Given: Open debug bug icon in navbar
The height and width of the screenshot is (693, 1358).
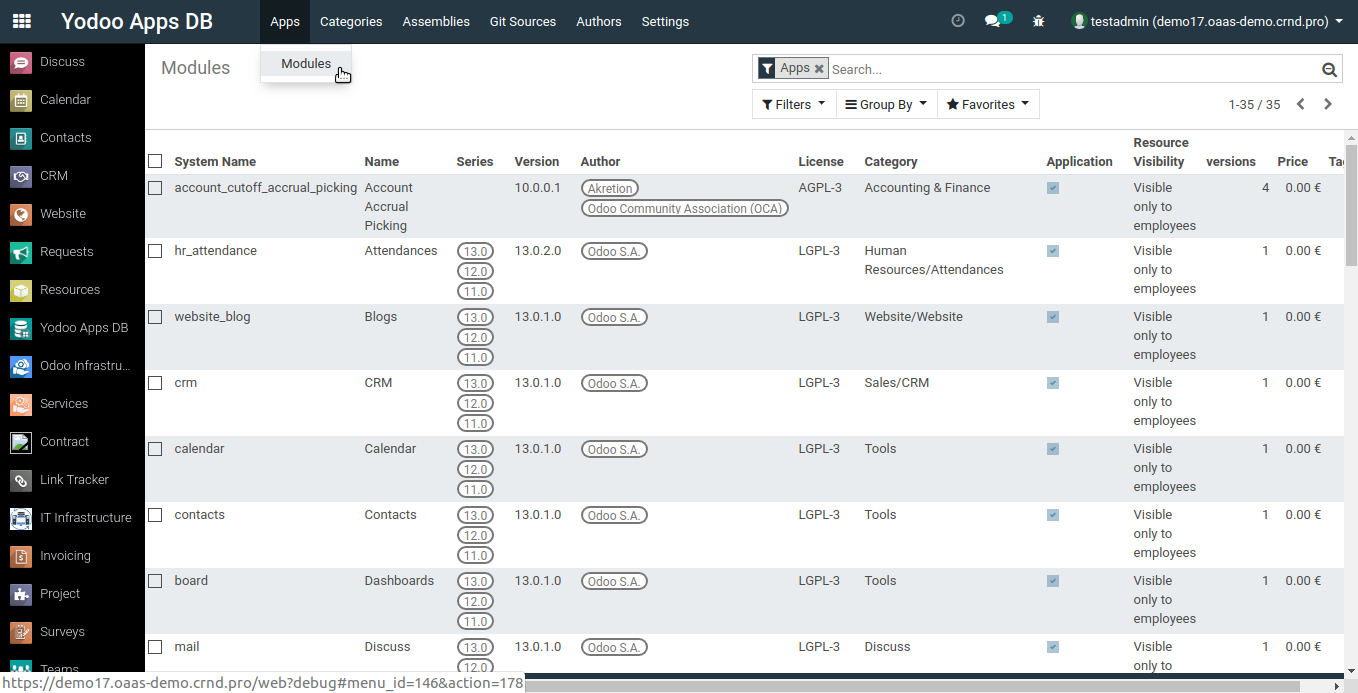Looking at the screenshot, I should pyautogui.click(x=1038, y=21).
